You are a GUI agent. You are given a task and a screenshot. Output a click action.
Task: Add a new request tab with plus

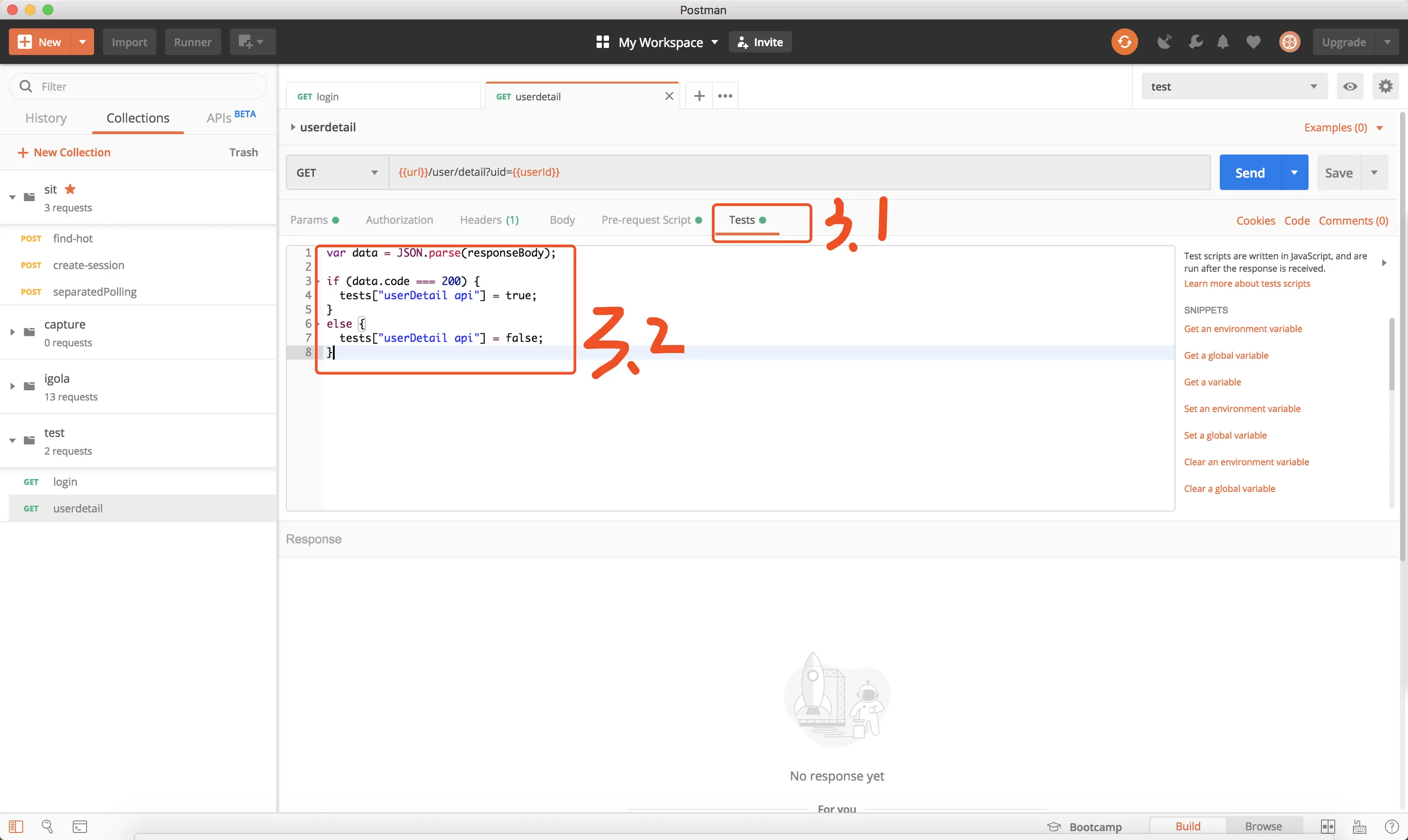[x=699, y=96]
